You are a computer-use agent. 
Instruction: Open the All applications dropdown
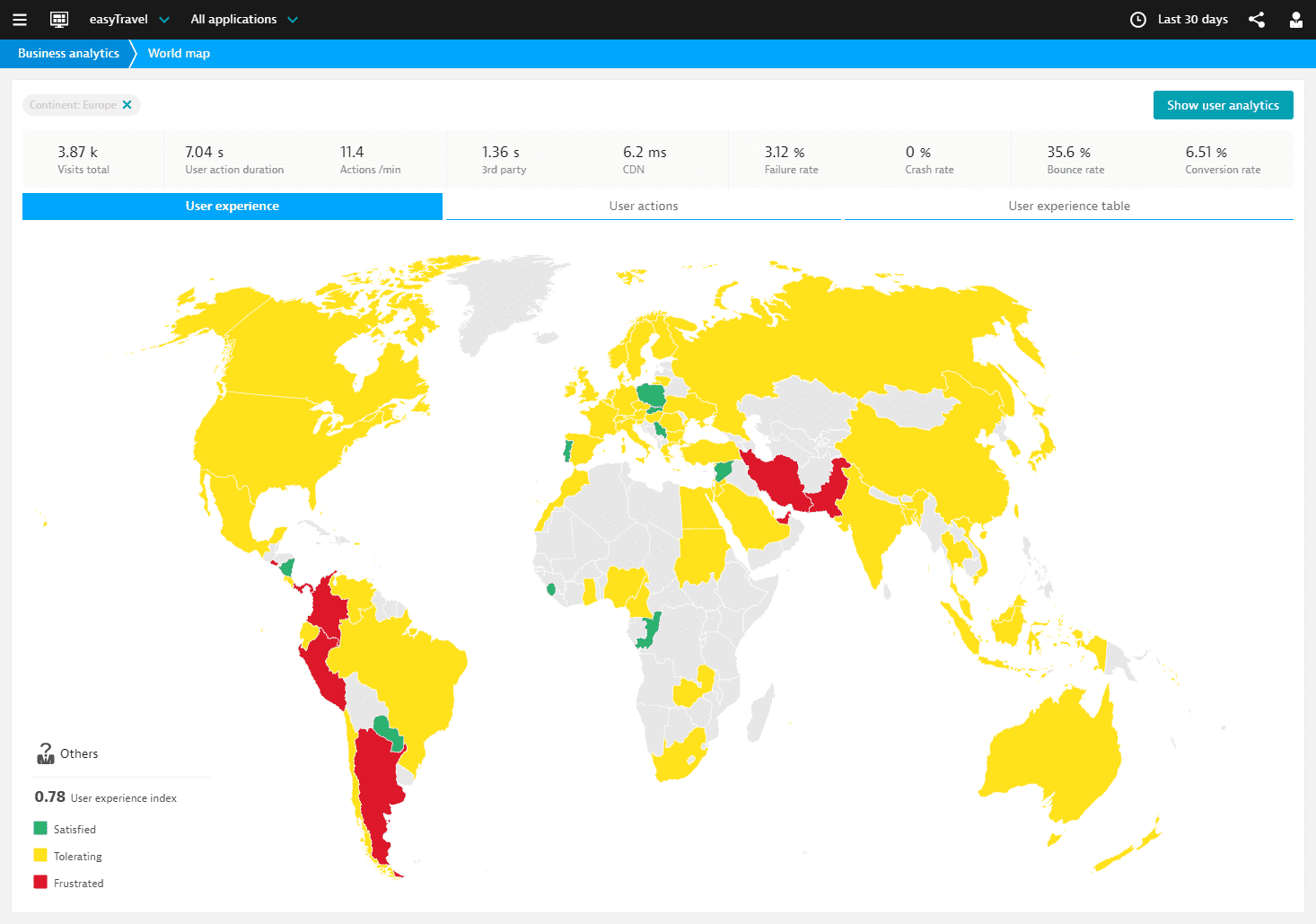(x=244, y=20)
